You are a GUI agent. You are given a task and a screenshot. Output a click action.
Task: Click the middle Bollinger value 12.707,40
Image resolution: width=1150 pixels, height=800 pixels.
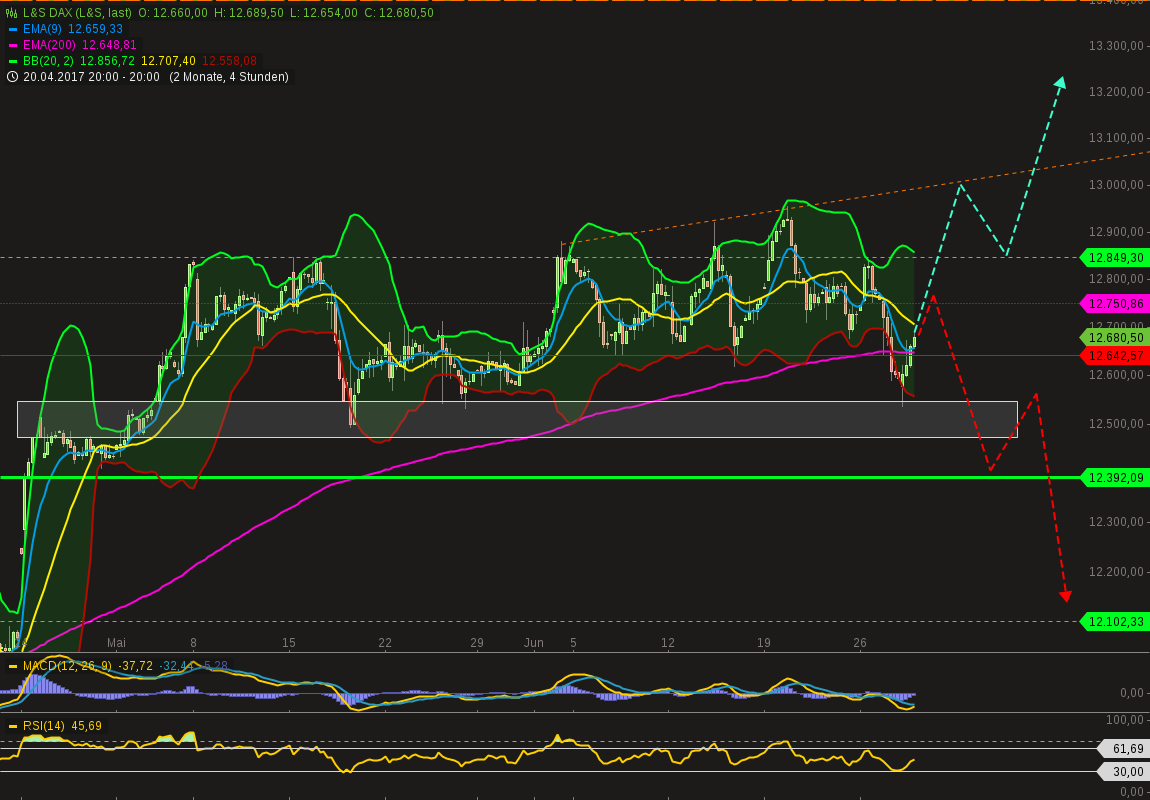pos(169,61)
